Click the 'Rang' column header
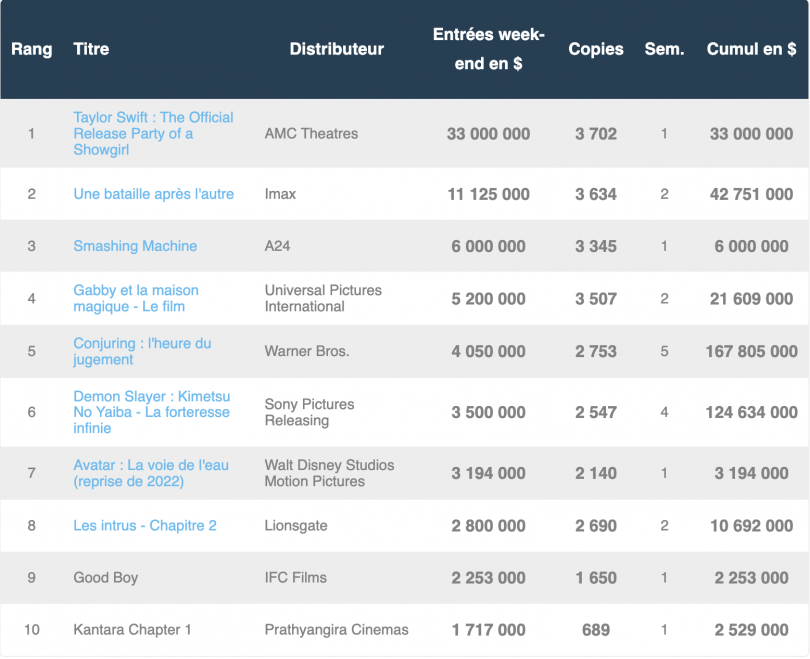 (x=31, y=49)
